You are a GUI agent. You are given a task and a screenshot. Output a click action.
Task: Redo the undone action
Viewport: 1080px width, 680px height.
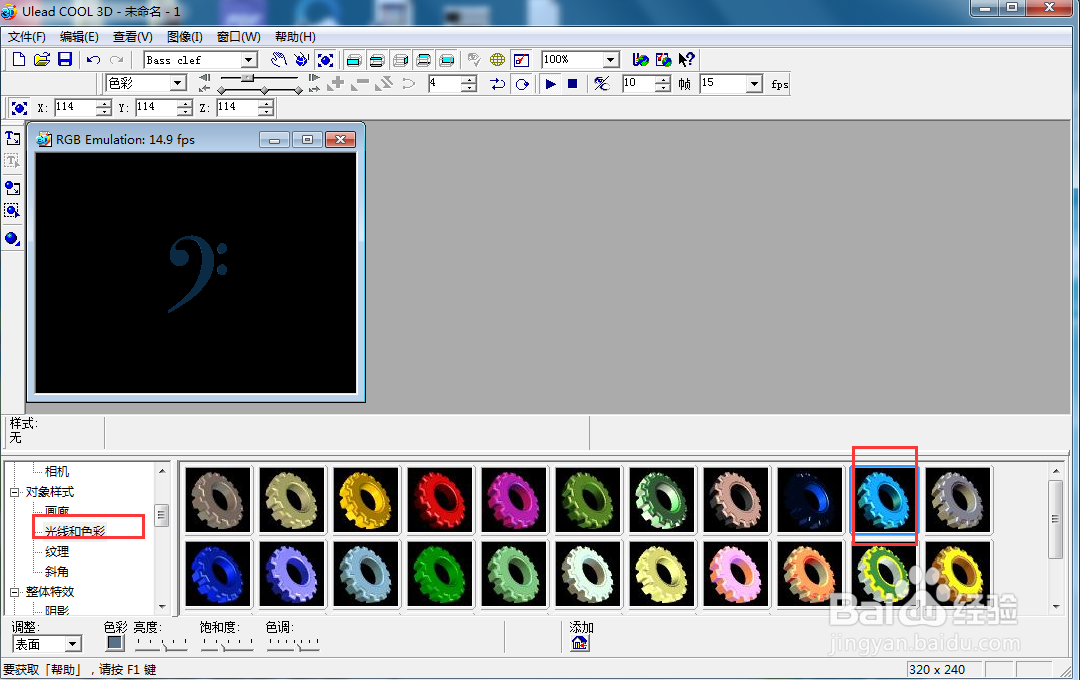coord(116,60)
